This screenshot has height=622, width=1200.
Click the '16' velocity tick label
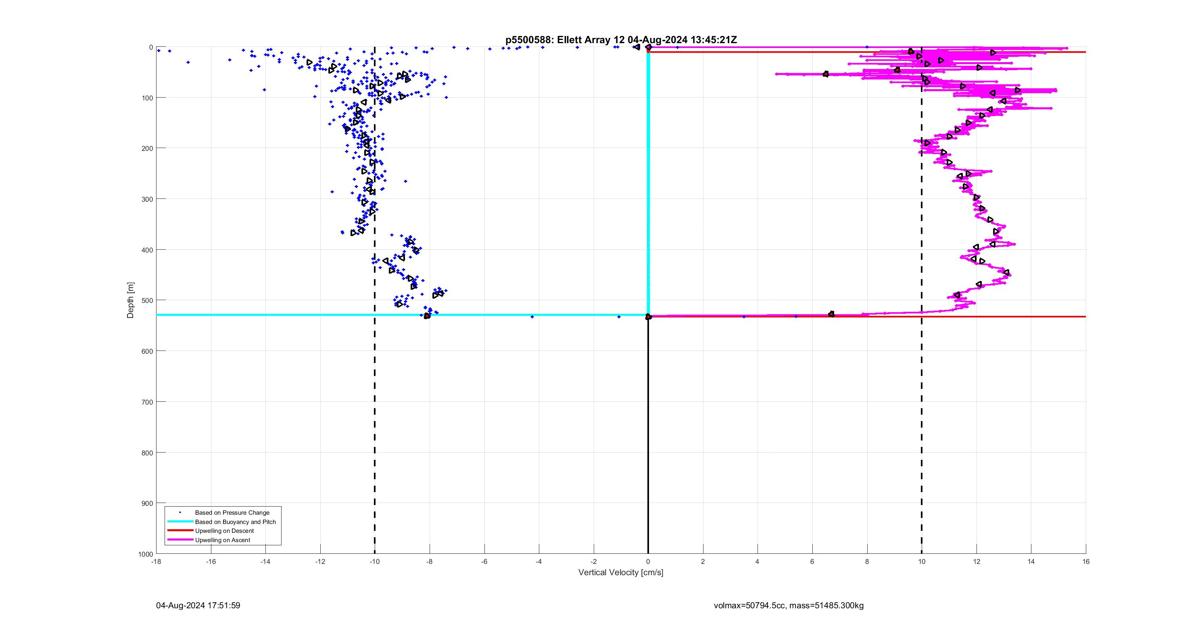1086,561
